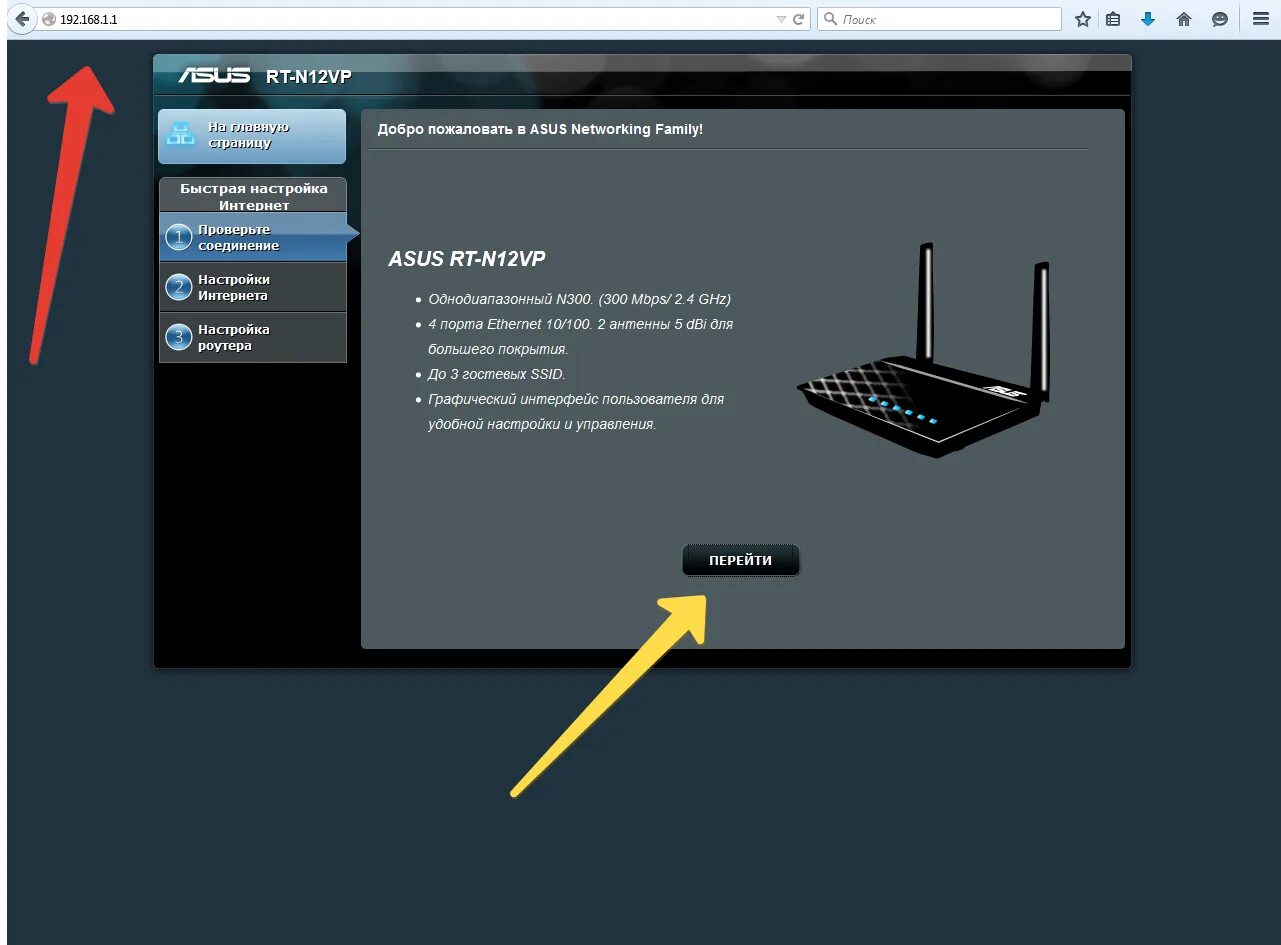Open the downloads arrow icon
Screen dimensions: 1281x945
tap(1148, 19)
